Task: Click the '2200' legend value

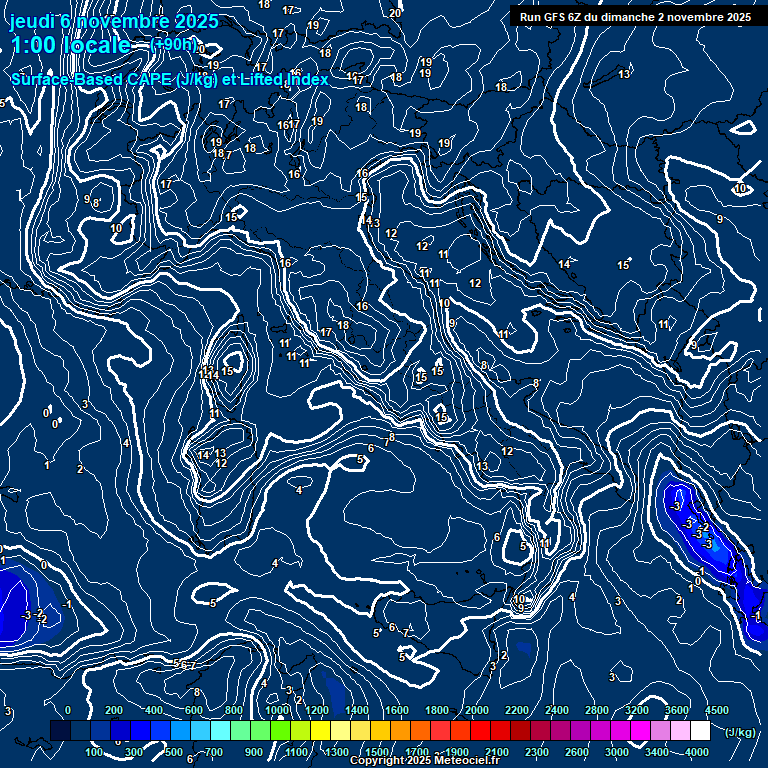Action: (517, 710)
